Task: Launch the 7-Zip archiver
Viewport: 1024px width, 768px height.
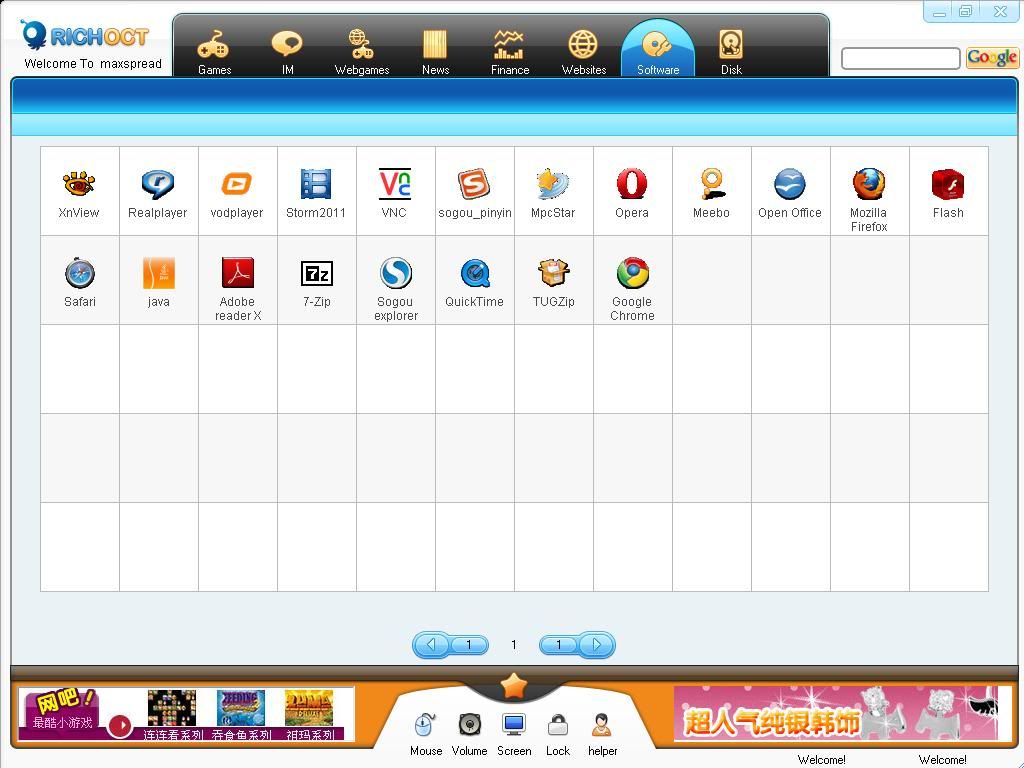Action: (x=317, y=274)
